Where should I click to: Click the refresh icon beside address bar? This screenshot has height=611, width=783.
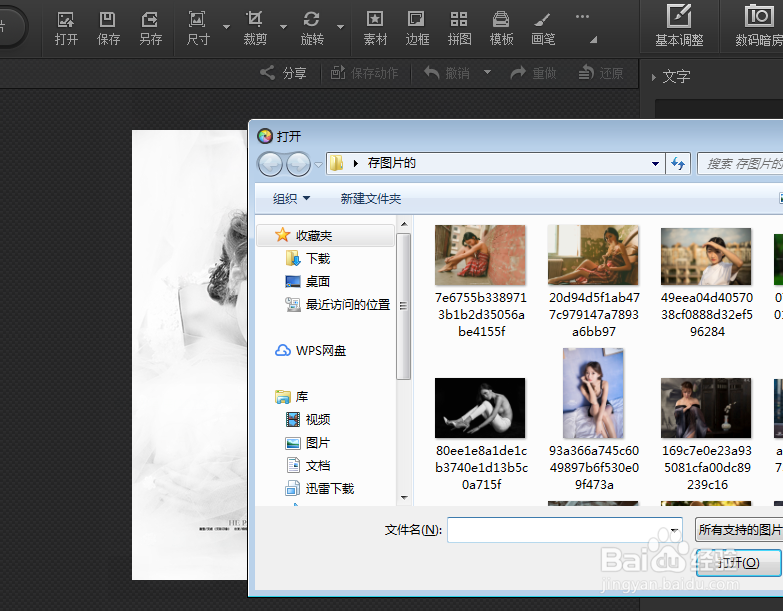[x=678, y=164]
